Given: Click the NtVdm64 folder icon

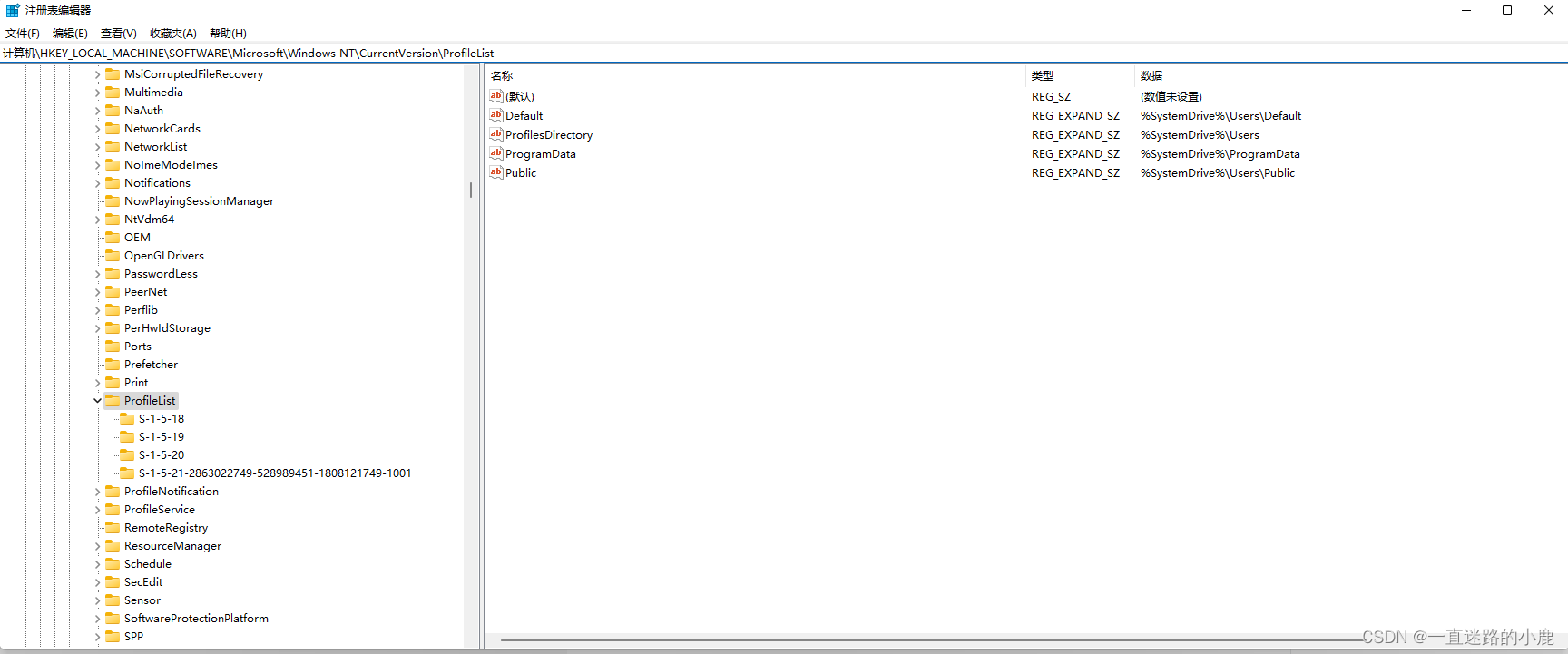Looking at the screenshot, I should click(113, 219).
